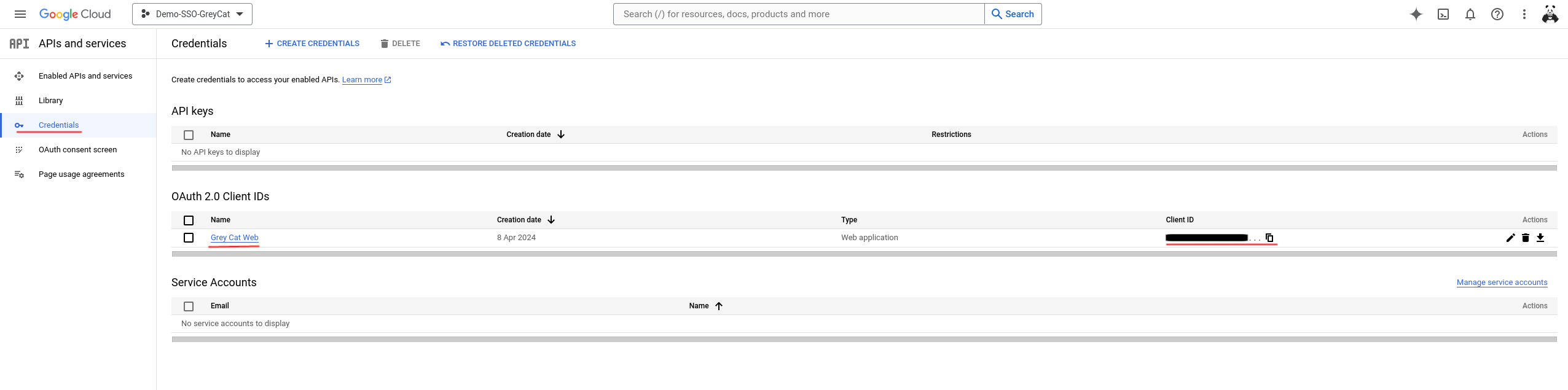Click the blue Search button
Viewport: 1568px width, 390px height.
point(1013,14)
